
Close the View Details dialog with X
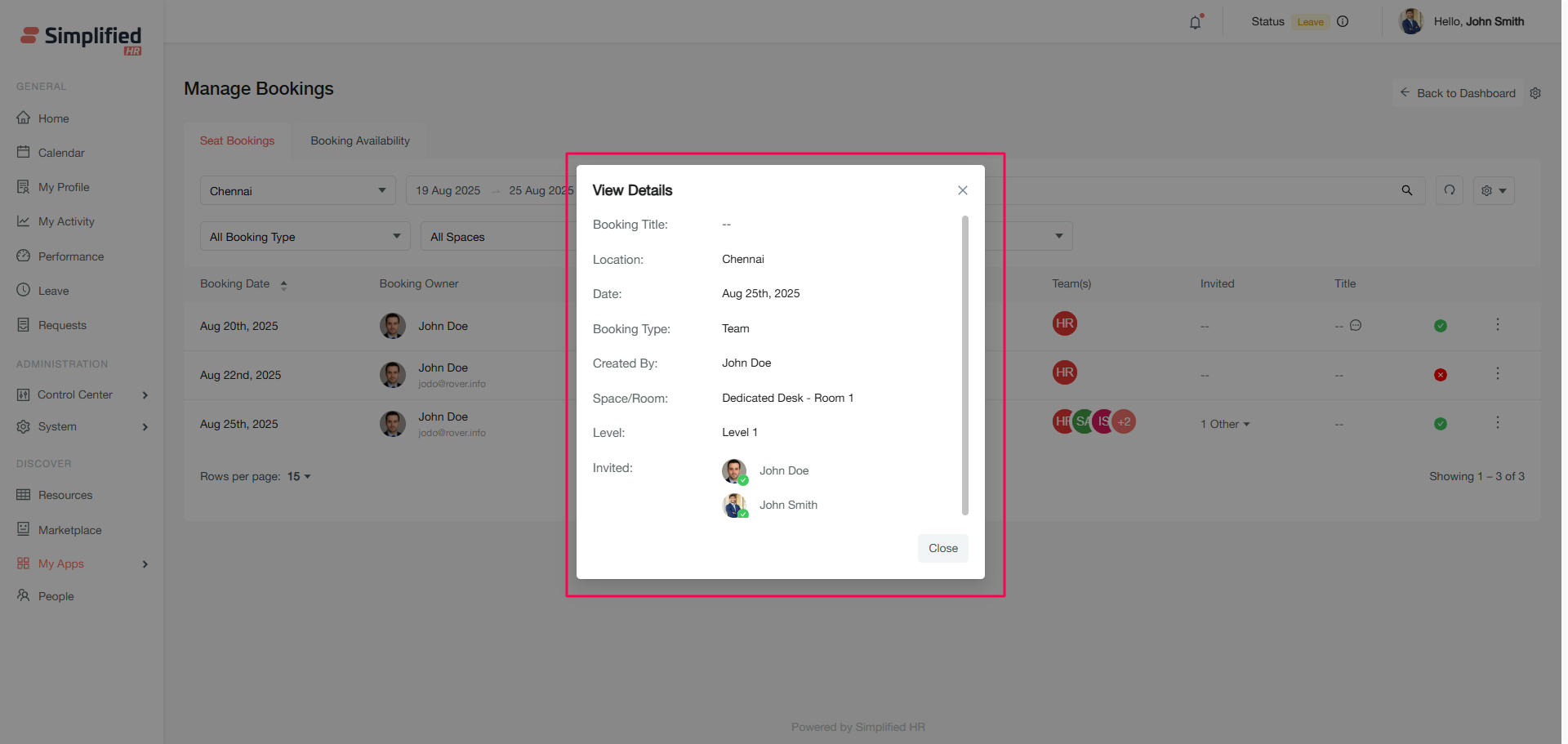pos(963,190)
